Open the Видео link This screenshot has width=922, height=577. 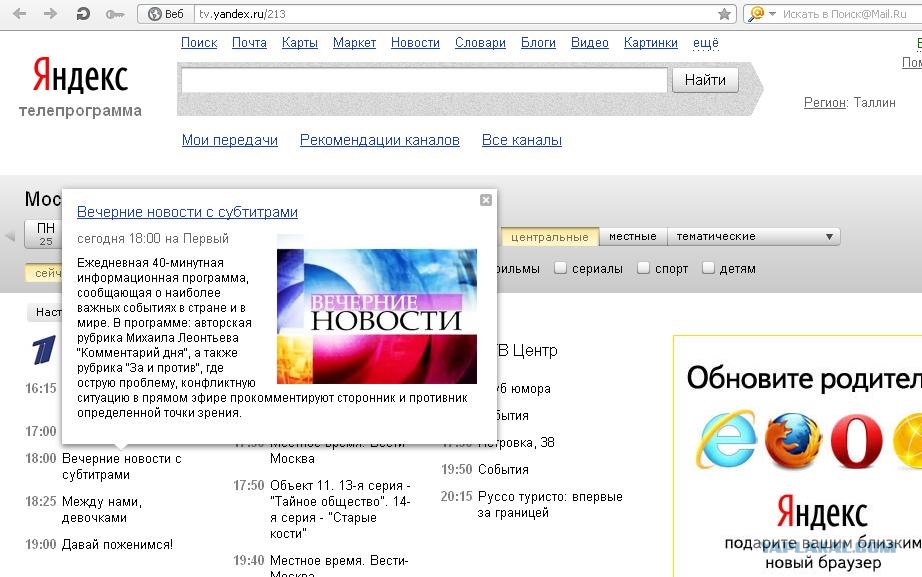tap(590, 43)
